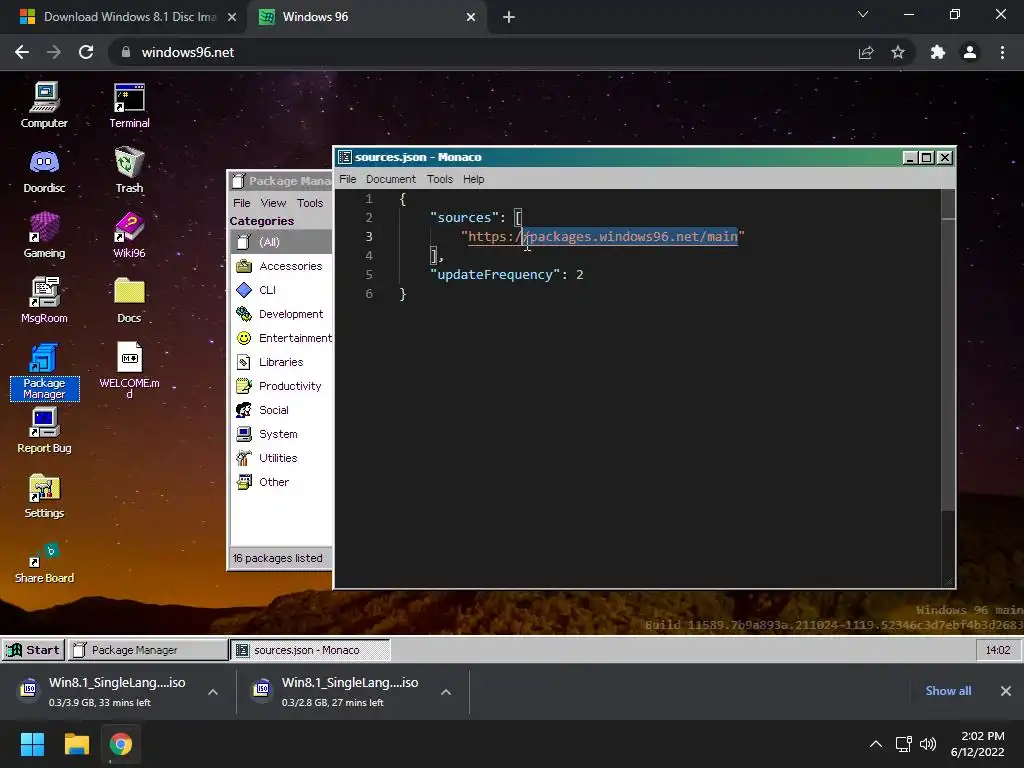Launch the Share Board desktop icon
The image size is (1024, 768).
(44, 563)
